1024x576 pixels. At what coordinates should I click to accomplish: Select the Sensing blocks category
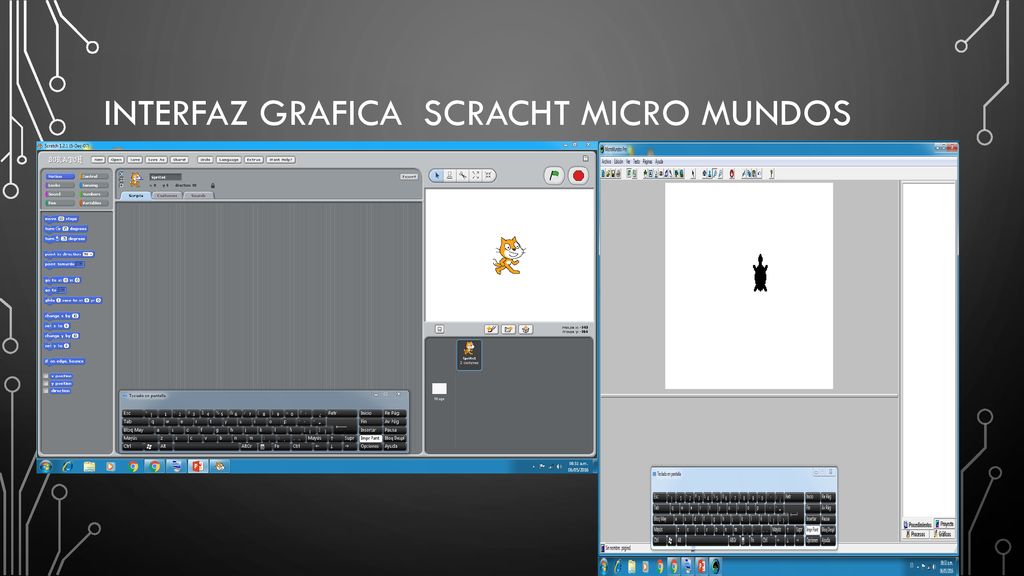[x=93, y=185]
